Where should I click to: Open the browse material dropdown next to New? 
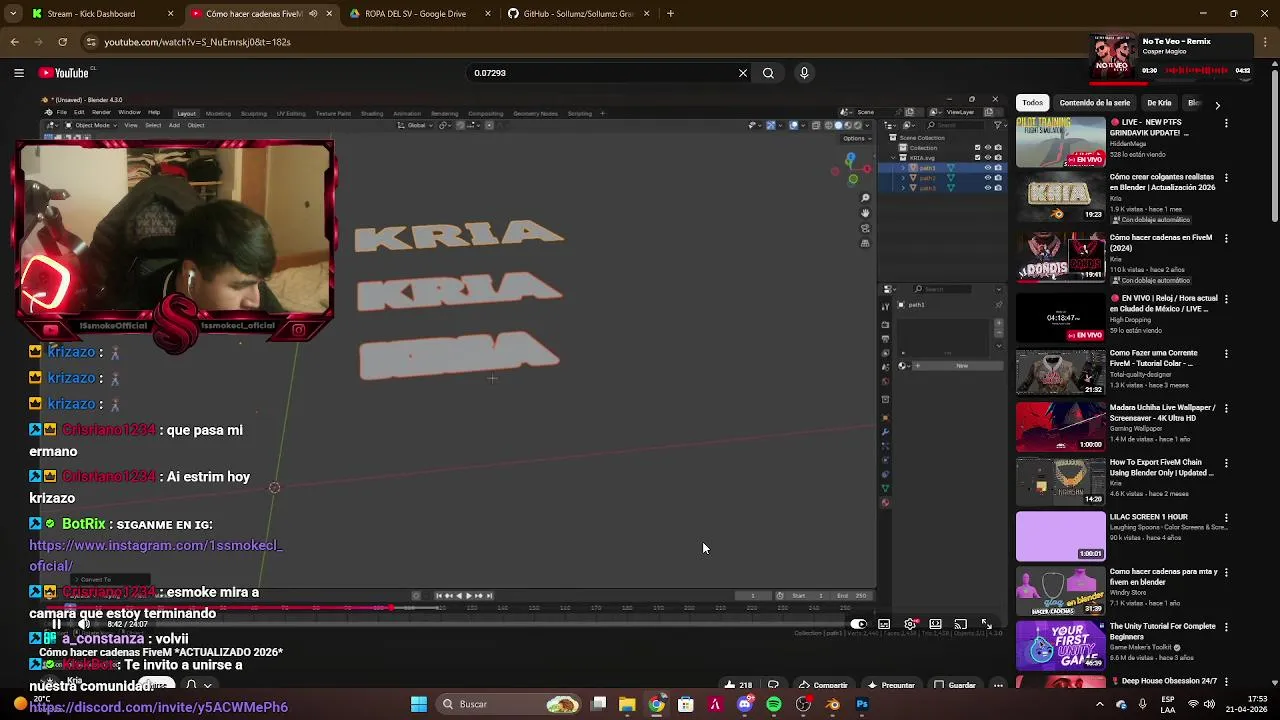(903, 366)
